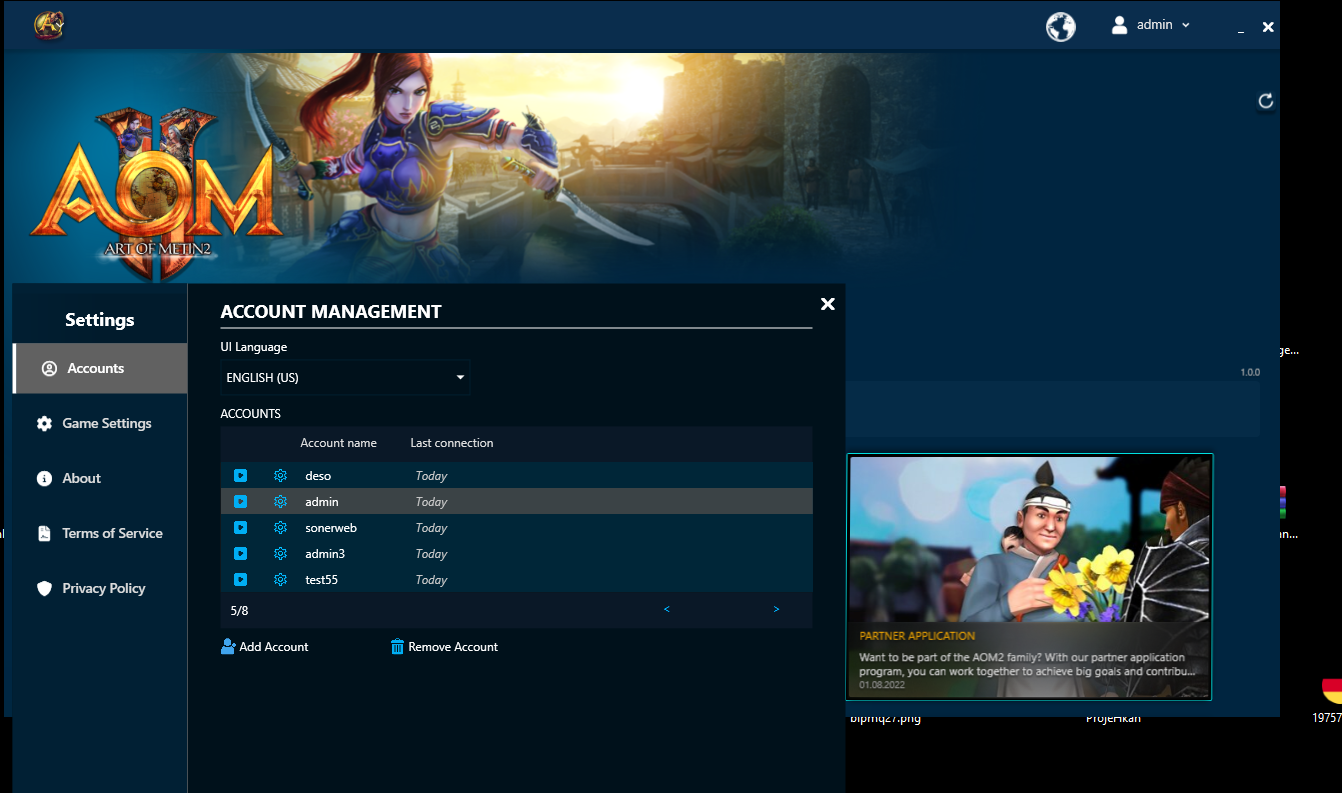
Task: Select account name deso in list
Action: point(318,476)
